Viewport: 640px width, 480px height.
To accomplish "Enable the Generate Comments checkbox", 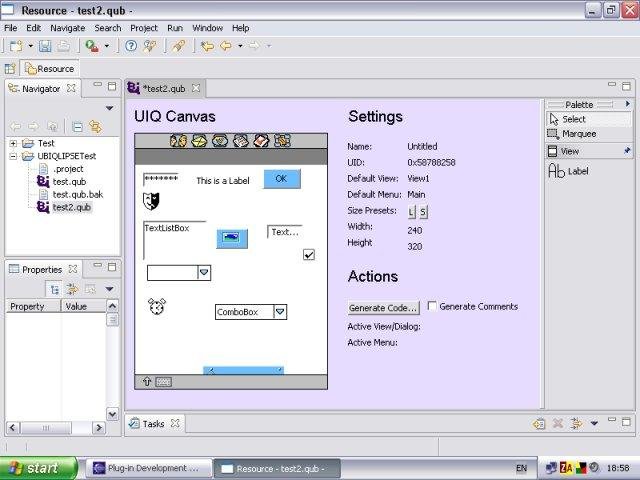I will pyautogui.click(x=432, y=306).
